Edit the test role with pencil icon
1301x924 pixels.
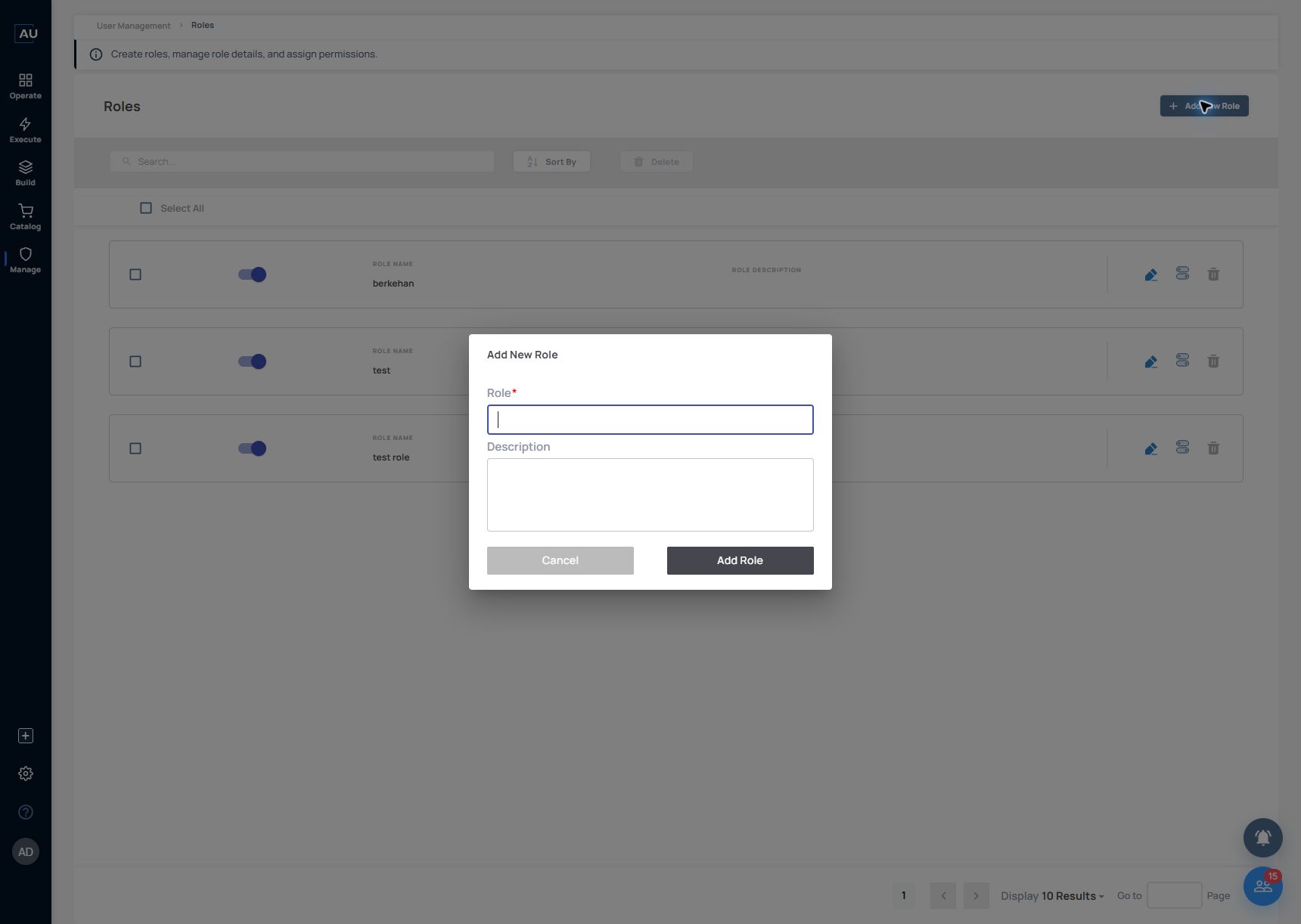point(1150,361)
